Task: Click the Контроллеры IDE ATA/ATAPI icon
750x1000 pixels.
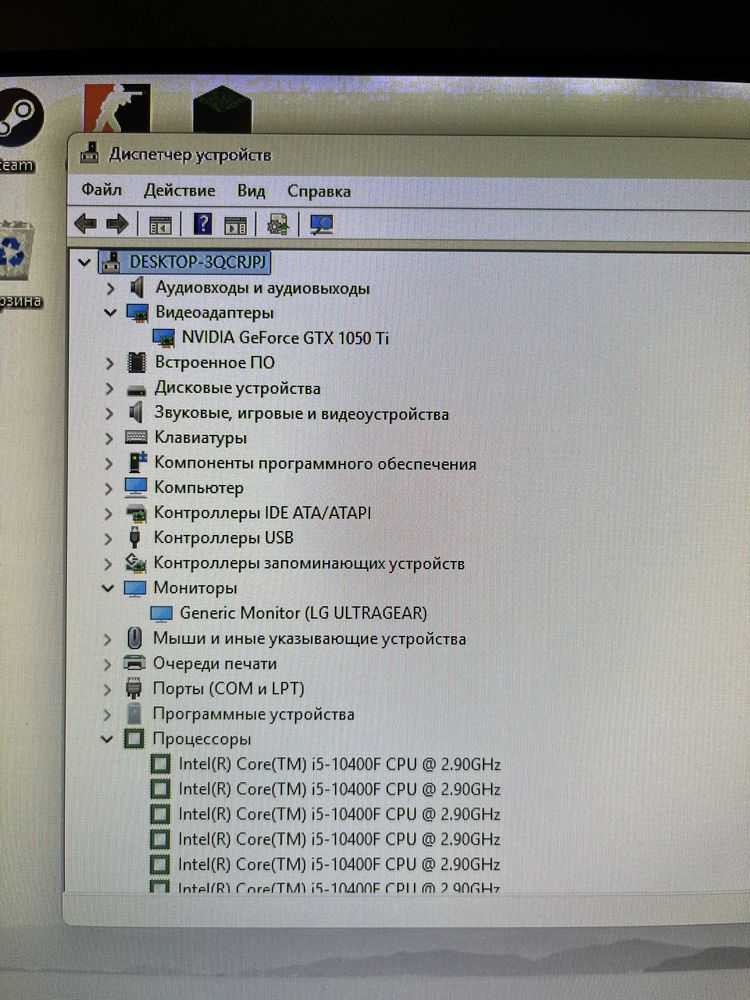Action: point(135,513)
